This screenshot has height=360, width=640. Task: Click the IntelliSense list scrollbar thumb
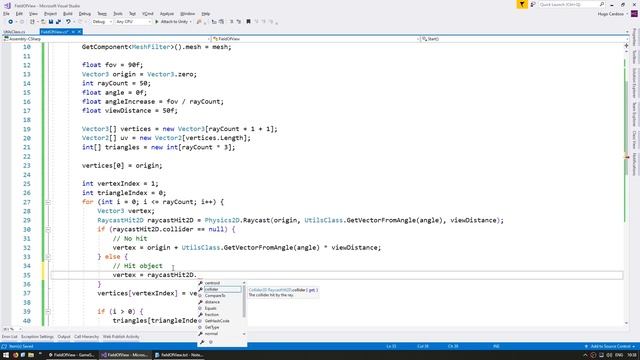click(244, 301)
